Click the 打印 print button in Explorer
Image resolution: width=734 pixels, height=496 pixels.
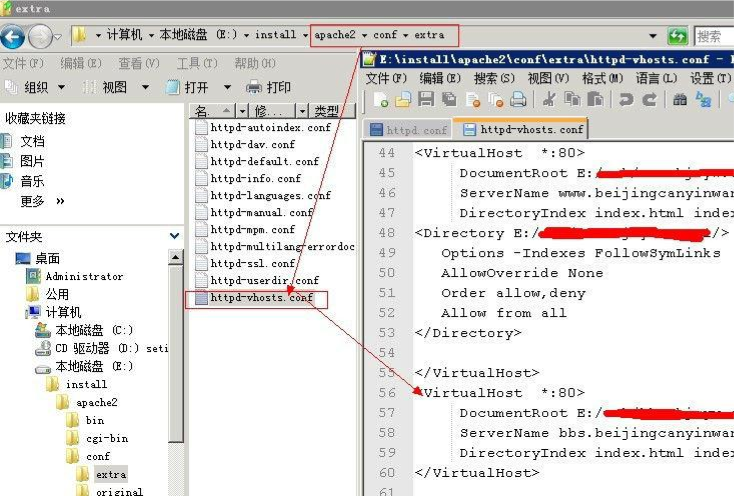tap(268, 87)
